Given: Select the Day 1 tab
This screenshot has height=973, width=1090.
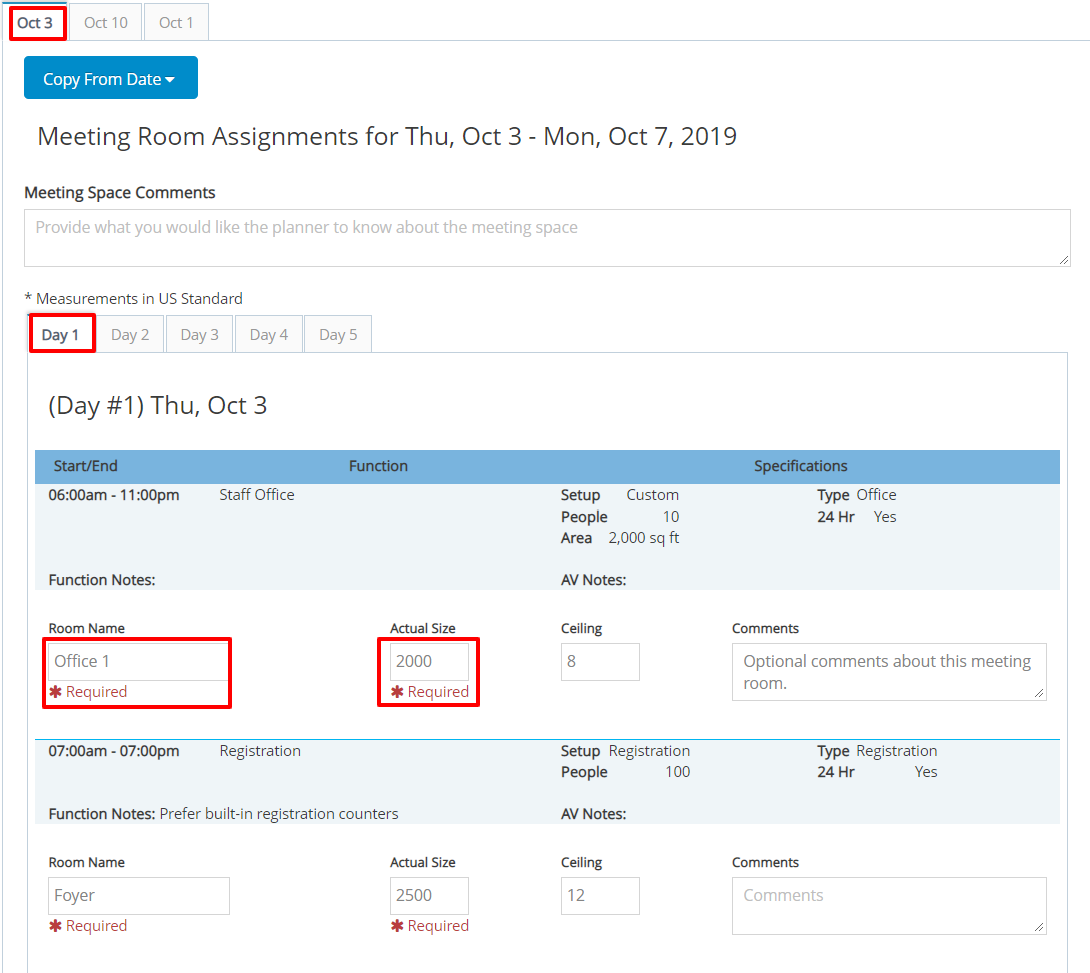Looking at the screenshot, I should point(61,334).
